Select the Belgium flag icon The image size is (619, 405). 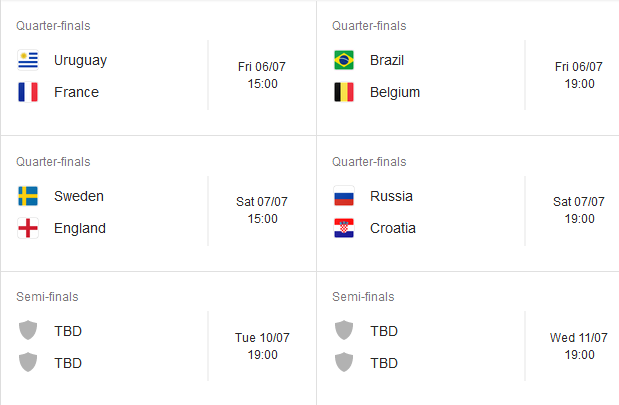coord(344,92)
